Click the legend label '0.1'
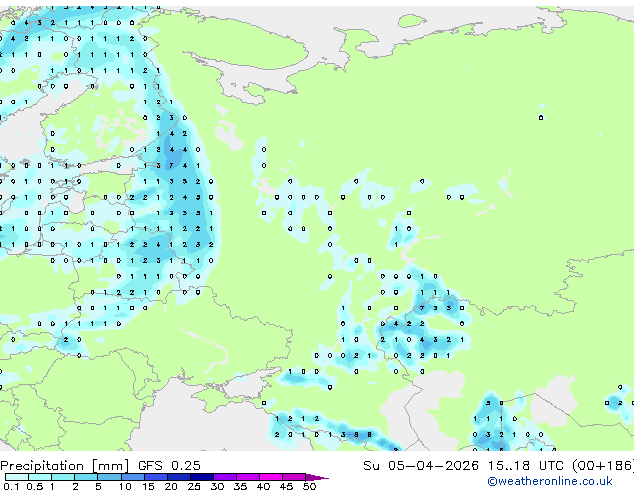634x490 pixels. pyautogui.click(x=11, y=486)
